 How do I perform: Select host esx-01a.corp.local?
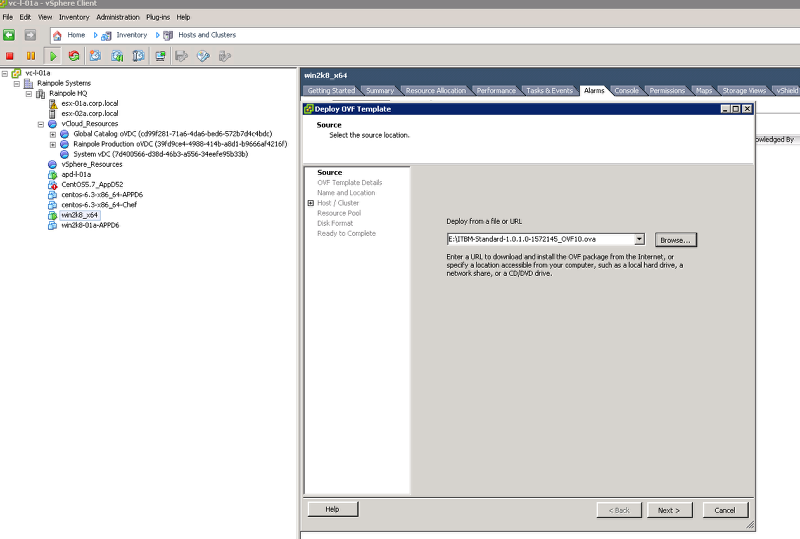[90, 104]
